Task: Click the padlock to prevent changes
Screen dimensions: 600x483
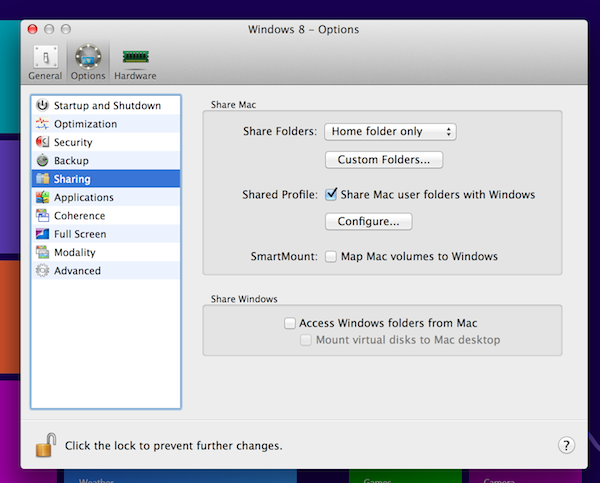Action: [x=46, y=445]
